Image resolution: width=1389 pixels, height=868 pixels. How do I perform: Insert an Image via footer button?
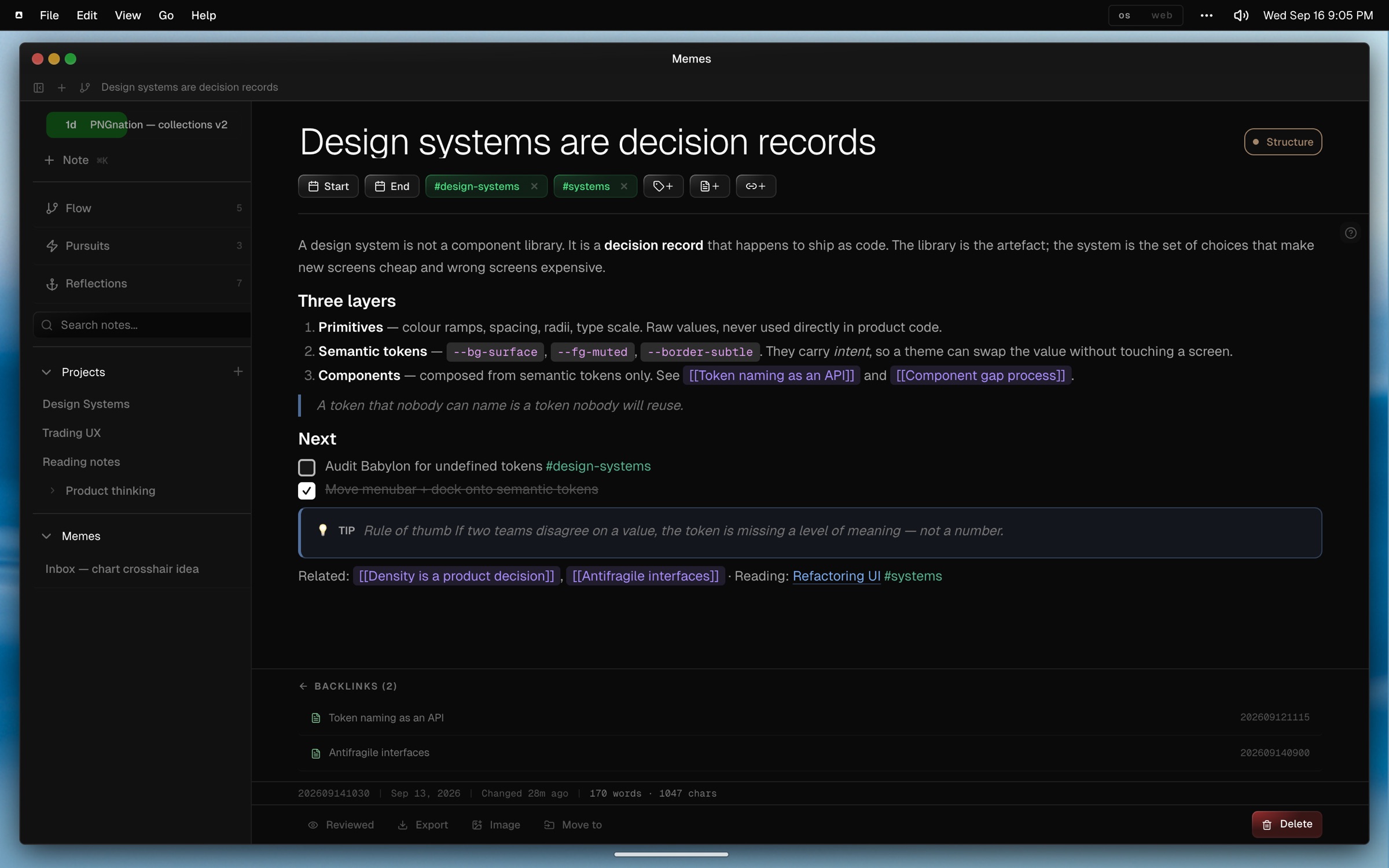[496, 825]
